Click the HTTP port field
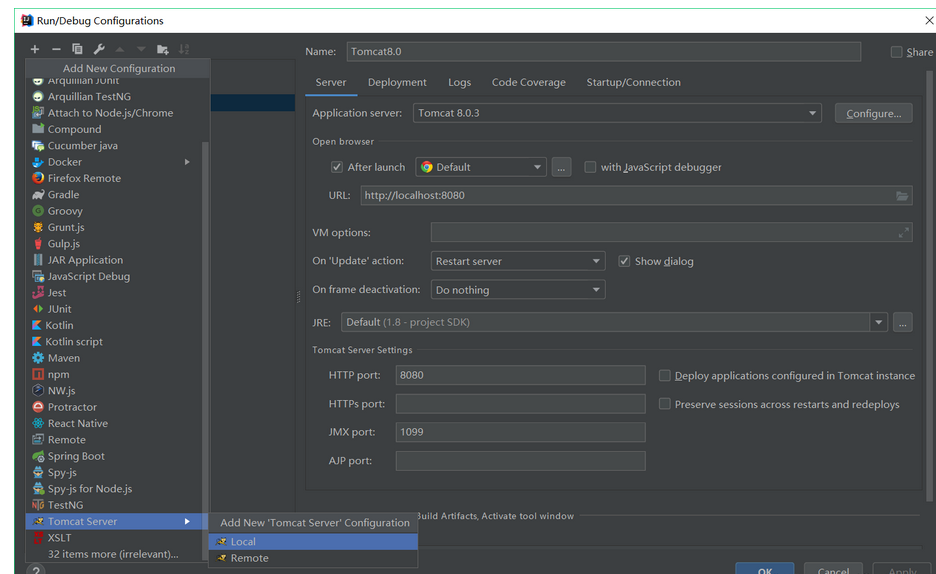The width and height of the screenshot is (936, 574). point(520,375)
